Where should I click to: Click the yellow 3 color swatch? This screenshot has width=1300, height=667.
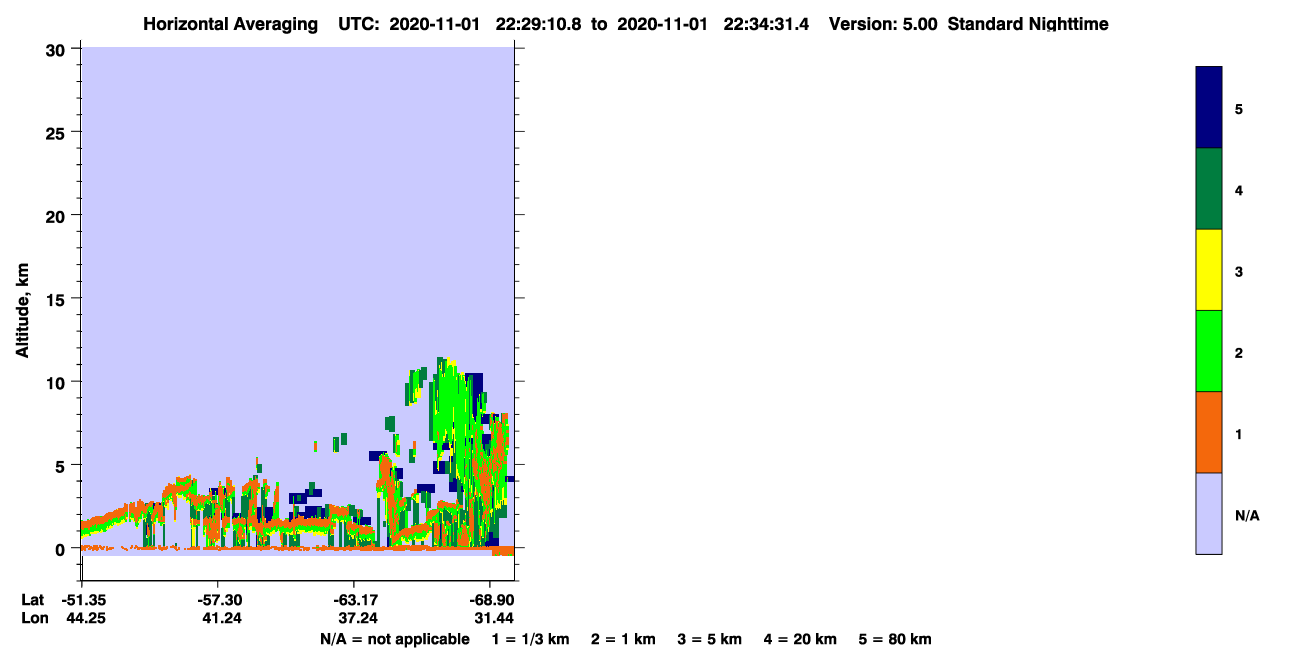click(x=1209, y=270)
